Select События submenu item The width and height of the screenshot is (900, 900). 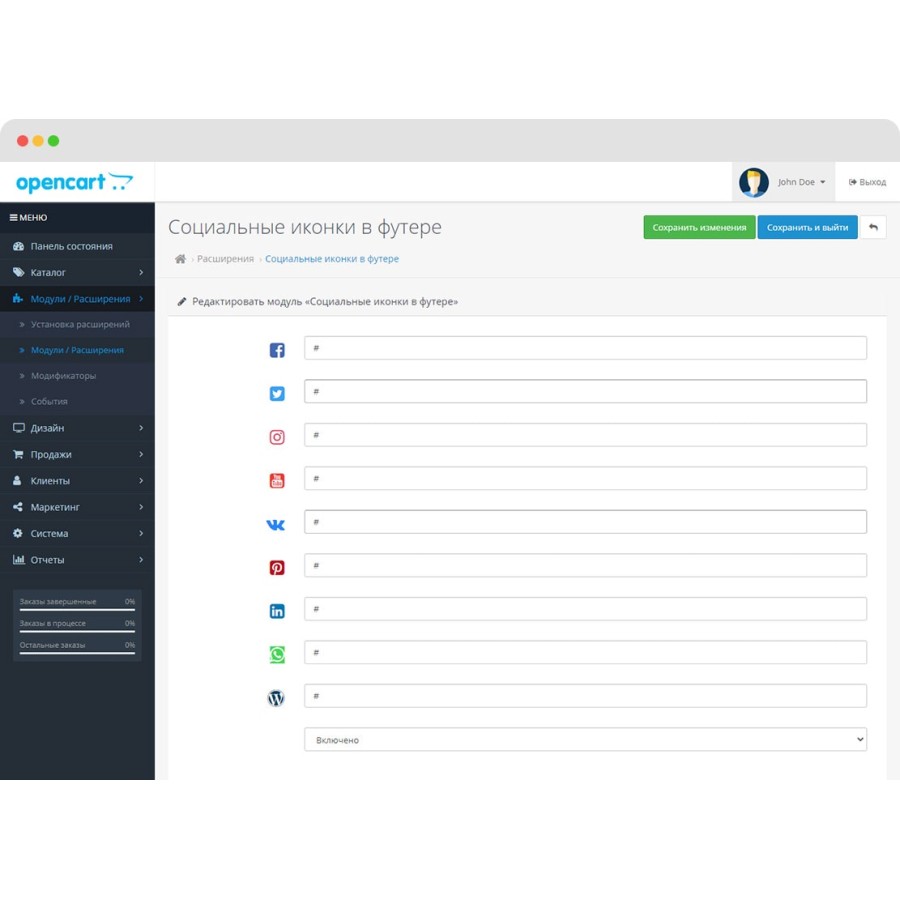click(77, 402)
